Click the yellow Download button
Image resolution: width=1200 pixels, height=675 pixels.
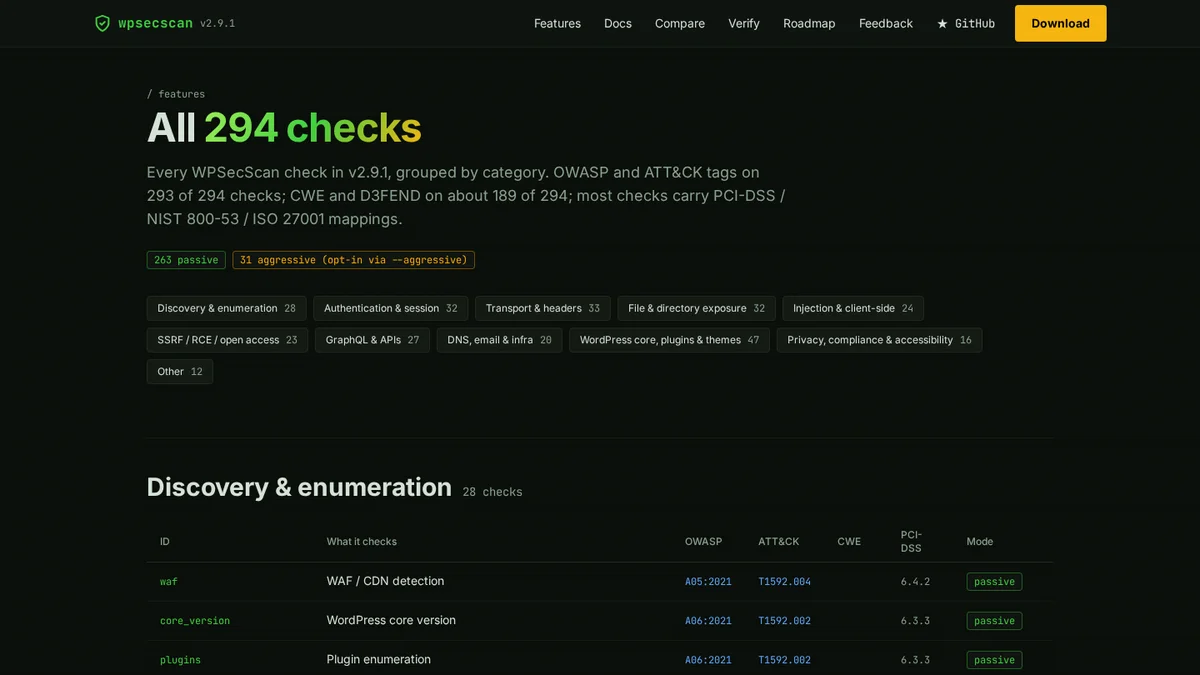1060,23
